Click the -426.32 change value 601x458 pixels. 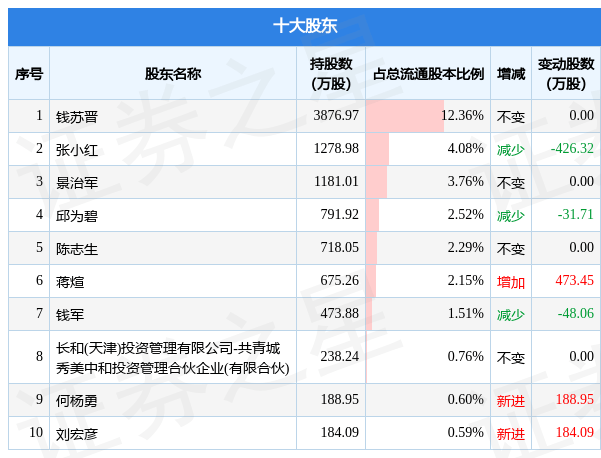coord(572,149)
